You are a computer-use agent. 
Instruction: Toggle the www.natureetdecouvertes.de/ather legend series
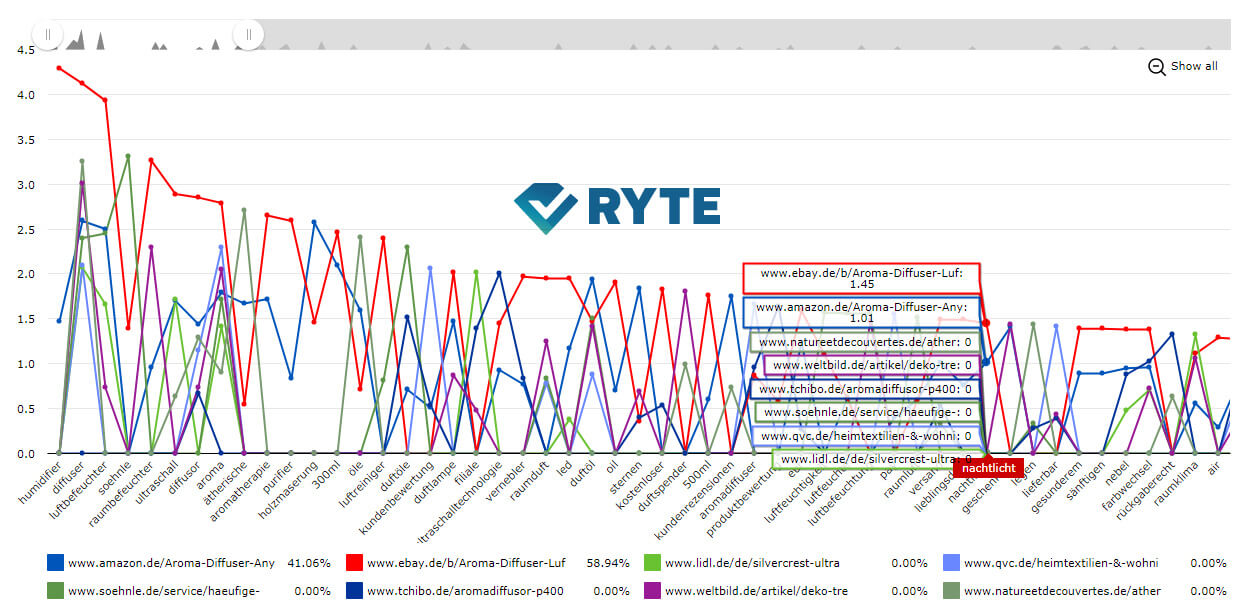pos(1061,591)
